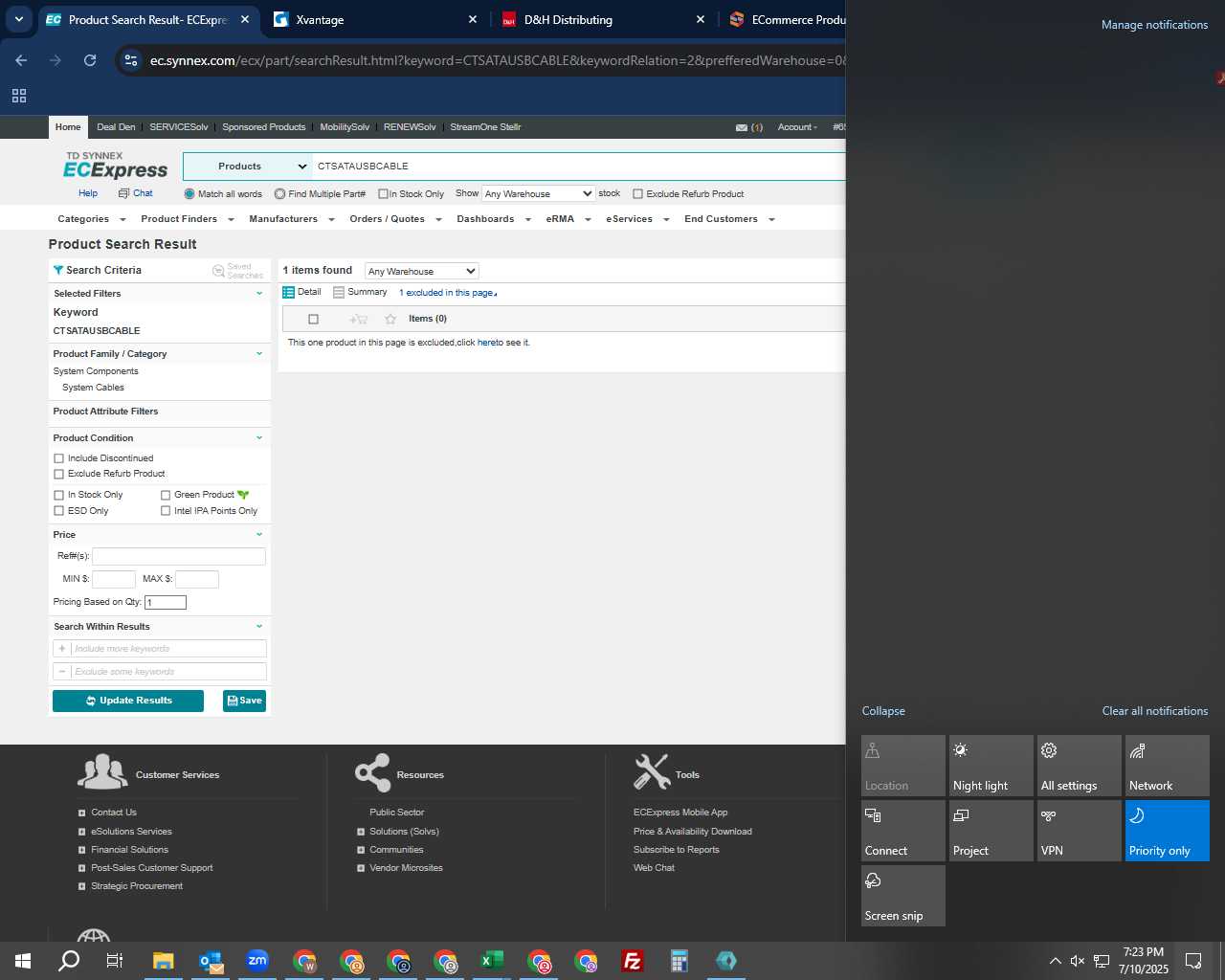Open Excel from taskbar

coord(492,961)
